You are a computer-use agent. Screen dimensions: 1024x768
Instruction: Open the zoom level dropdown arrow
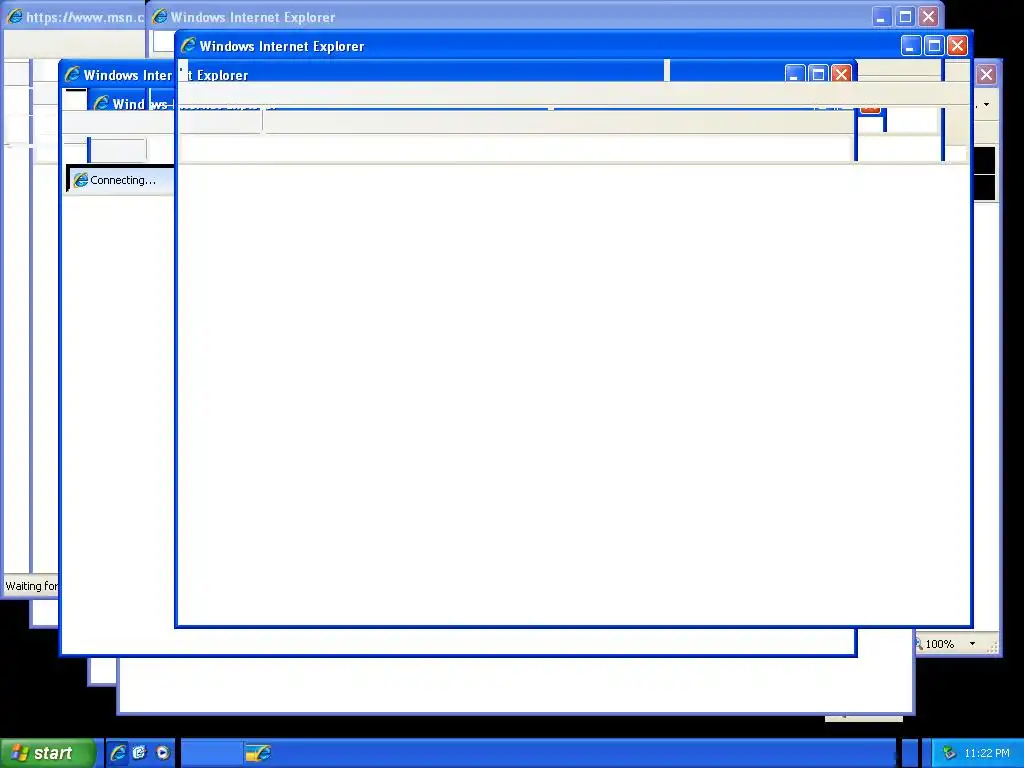point(972,644)
